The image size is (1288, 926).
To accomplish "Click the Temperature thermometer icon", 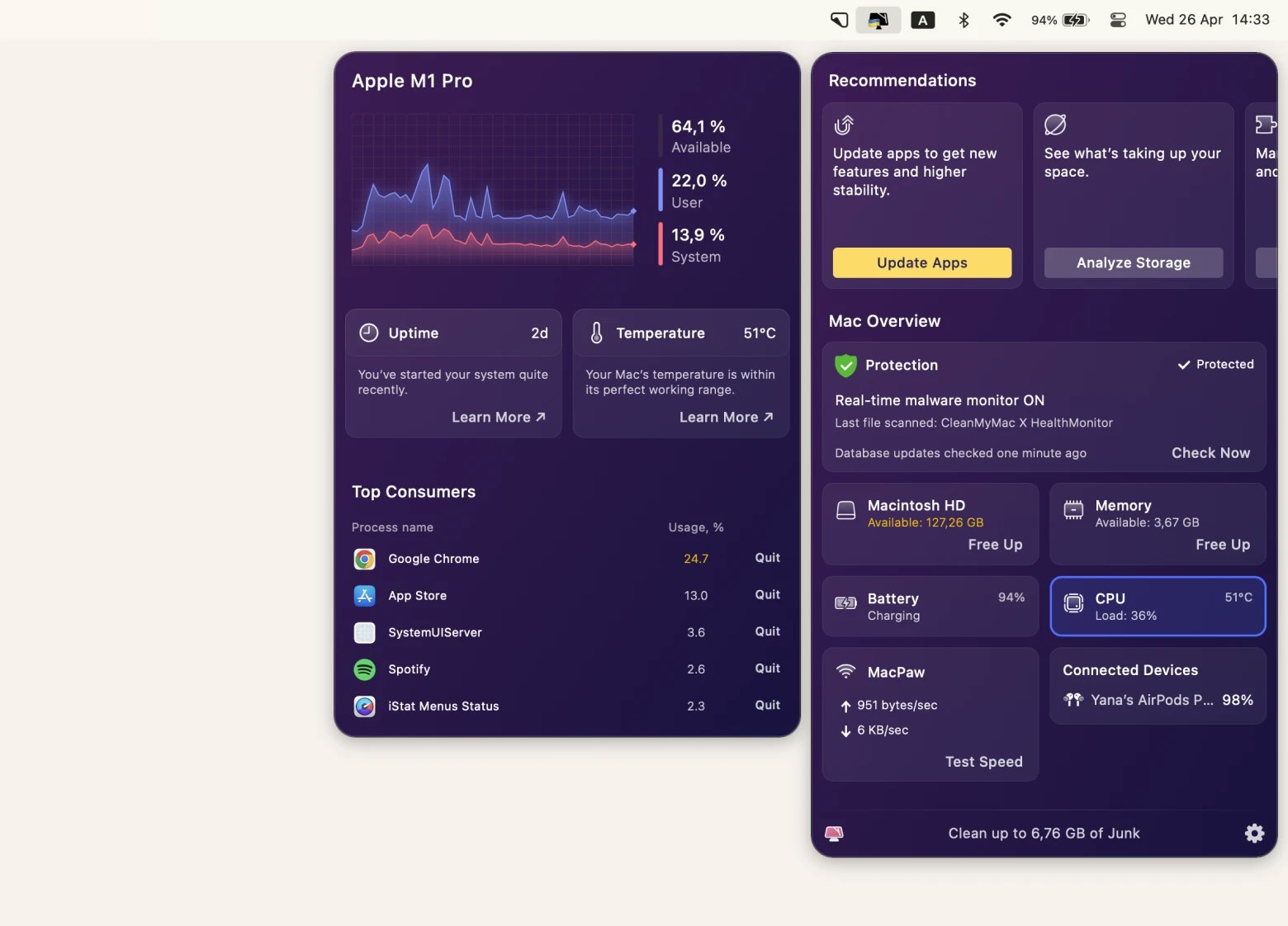I will (x=596, y=333).
